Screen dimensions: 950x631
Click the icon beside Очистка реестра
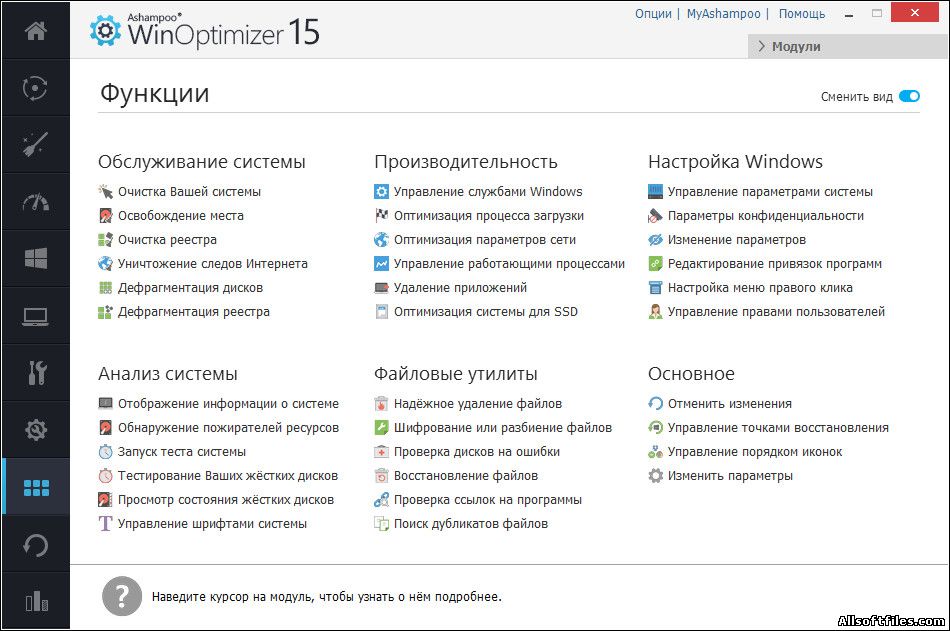point(105,240)
